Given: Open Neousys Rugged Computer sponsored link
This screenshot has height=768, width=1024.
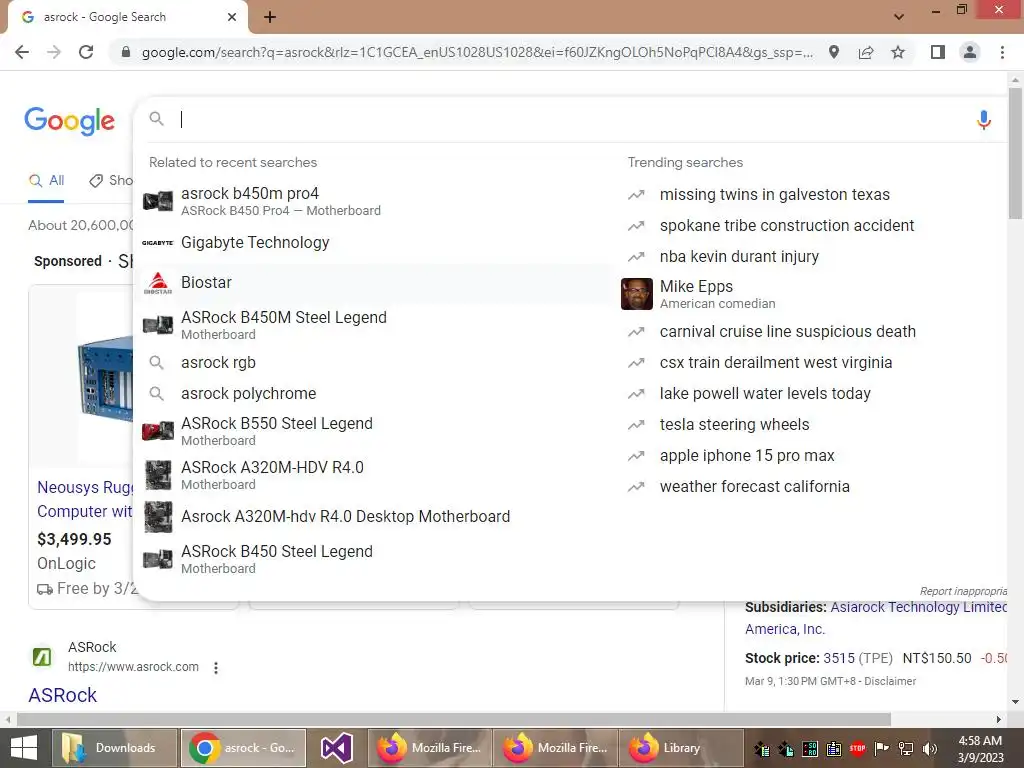Looking at the screenshot, I should (85, 500).
